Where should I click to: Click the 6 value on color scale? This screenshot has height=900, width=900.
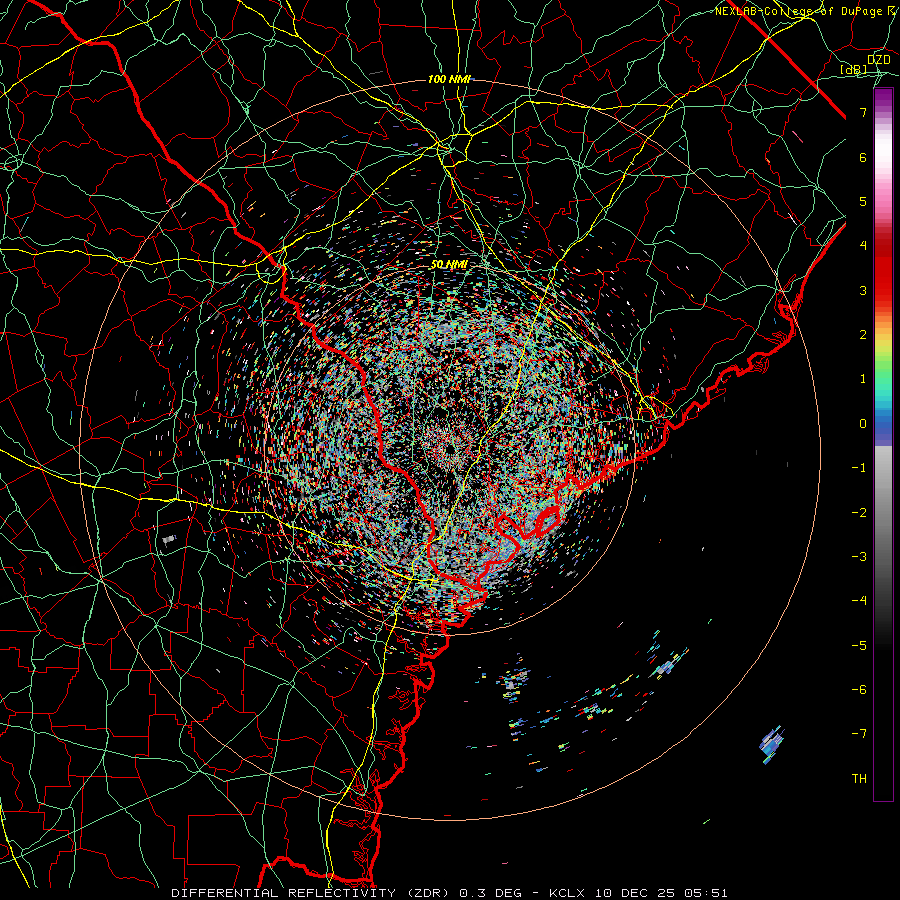pyautogui.click(x=863, y=157)
